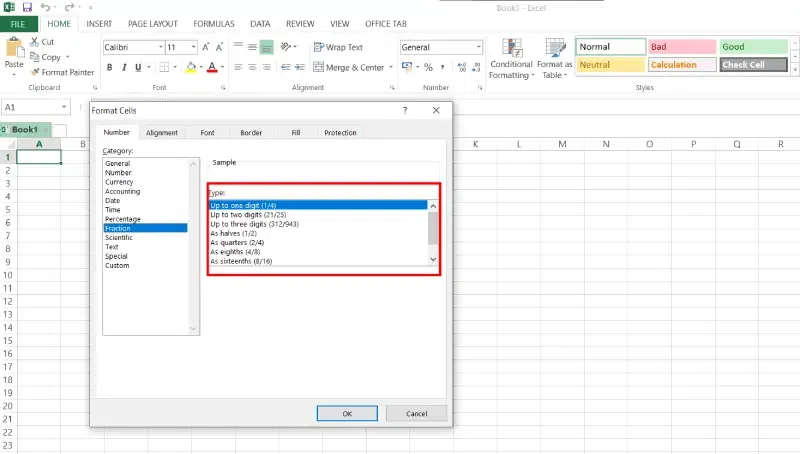Apply the Good cell style
This screenshot has height=454, width=800.
(754, 46)
